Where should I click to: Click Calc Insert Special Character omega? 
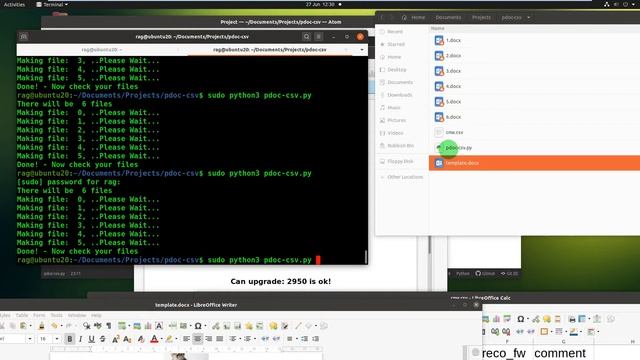point(521,319)
